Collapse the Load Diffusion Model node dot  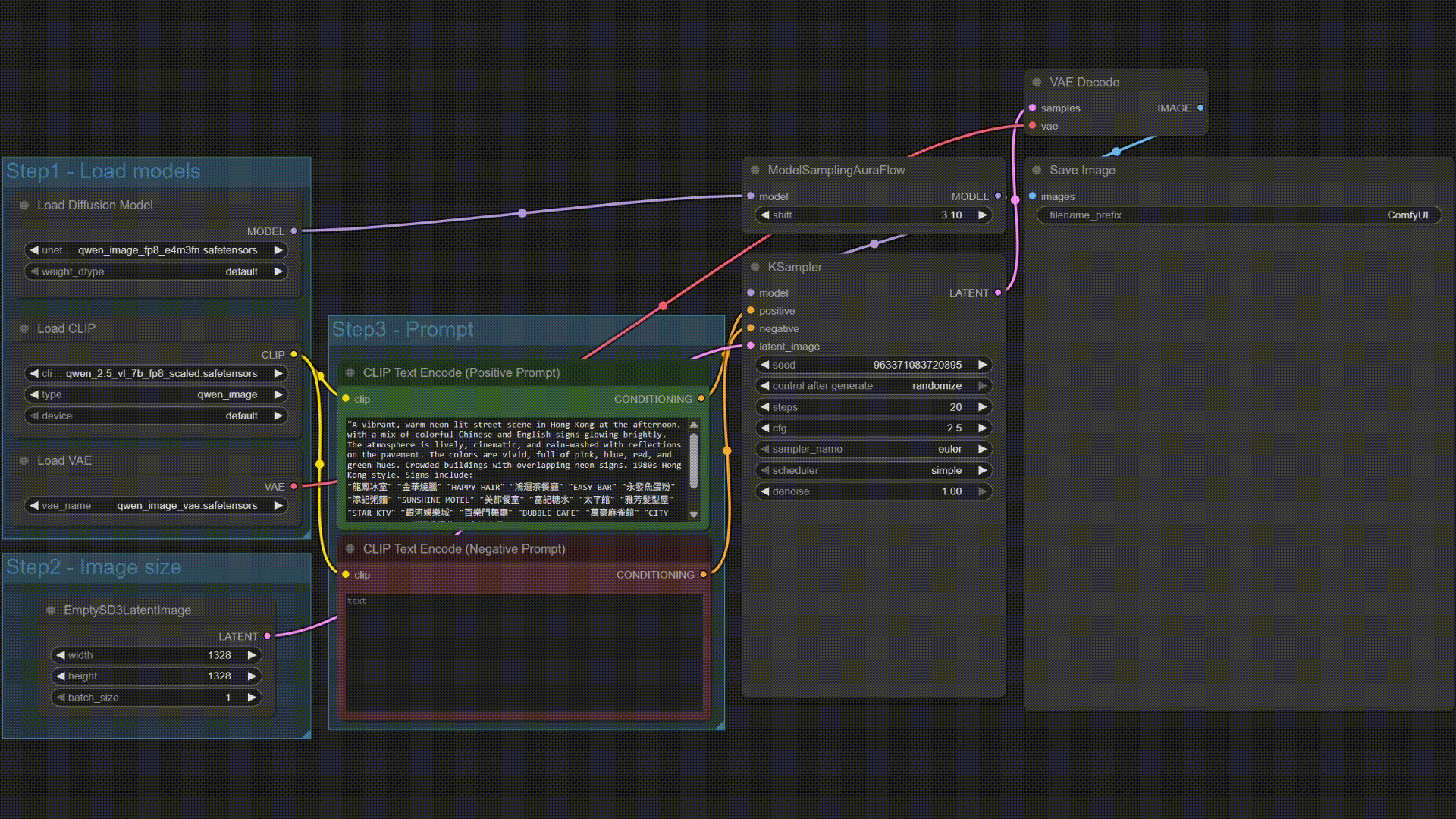[x=24, y=206]
